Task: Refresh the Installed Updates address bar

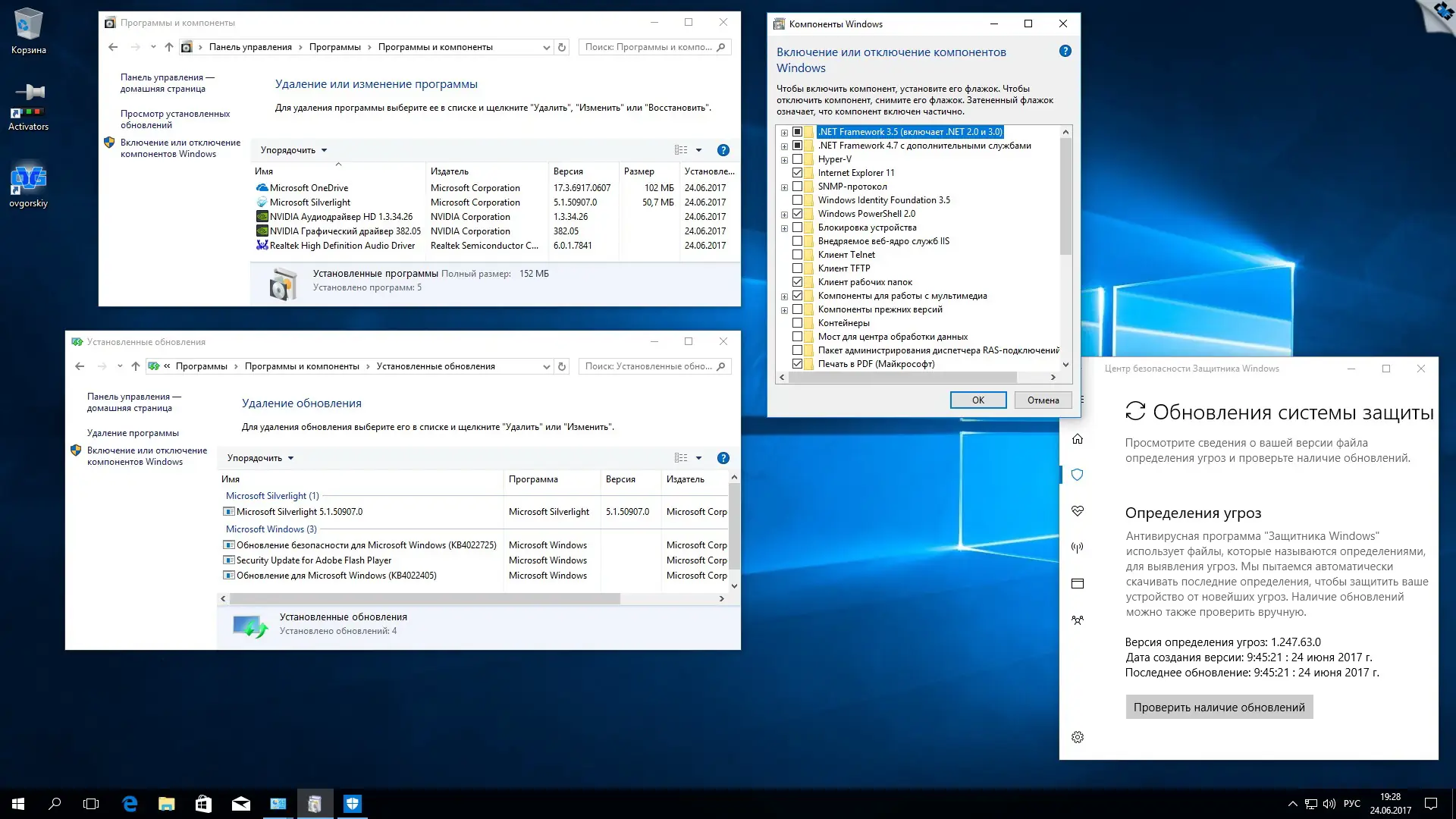Action: point(562,366)
